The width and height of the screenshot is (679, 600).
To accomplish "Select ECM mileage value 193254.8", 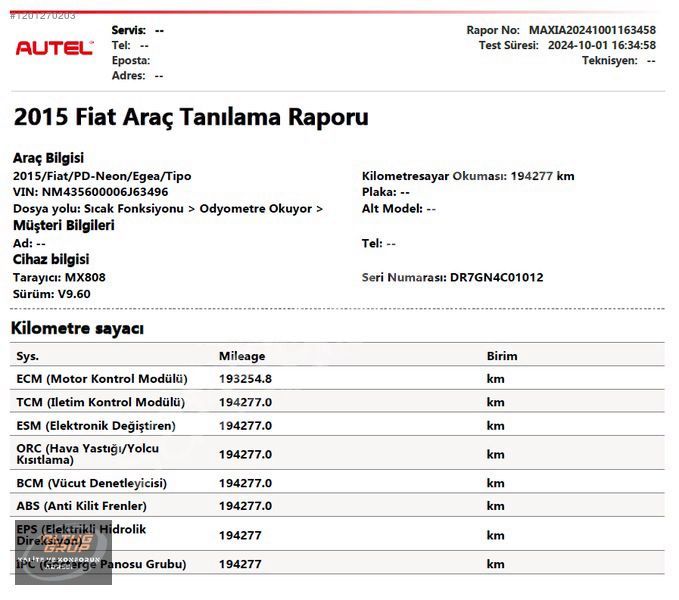I will point(245,379).
